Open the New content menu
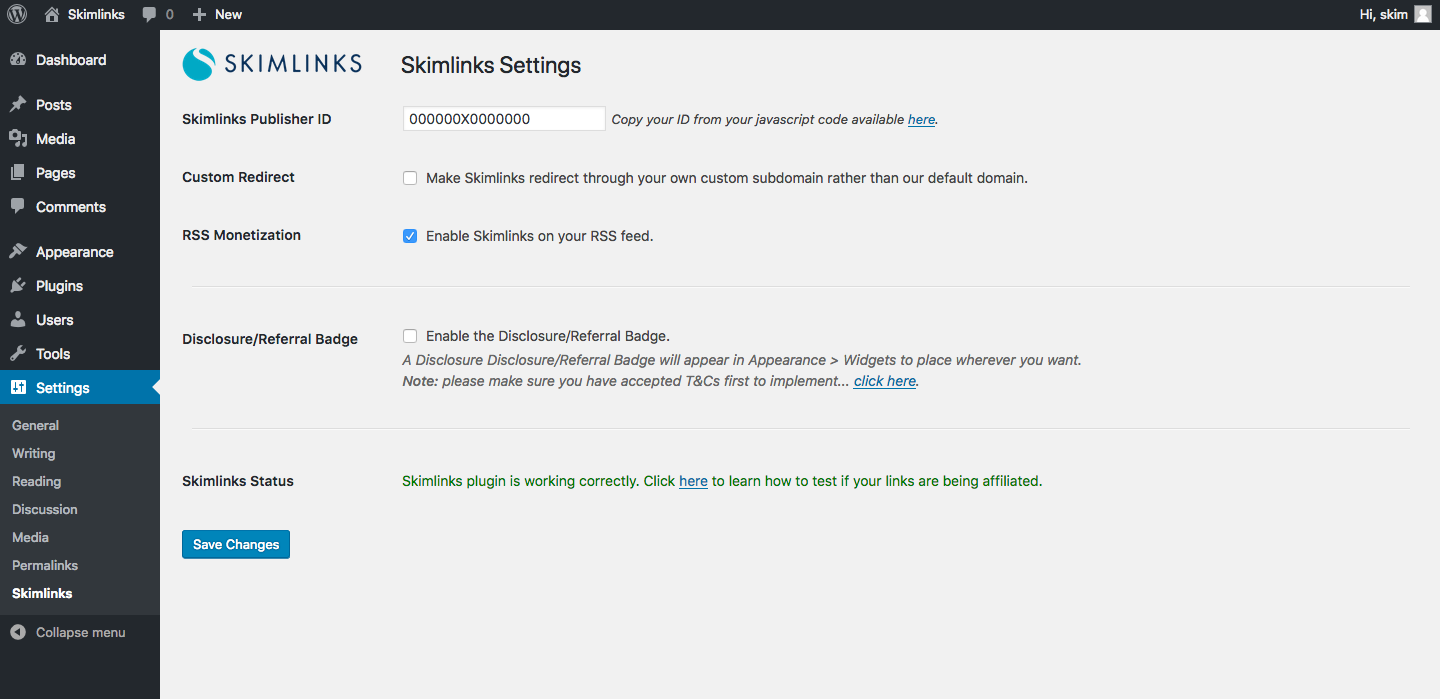Viewport: 1440px width, 699px height. point(217,14)
